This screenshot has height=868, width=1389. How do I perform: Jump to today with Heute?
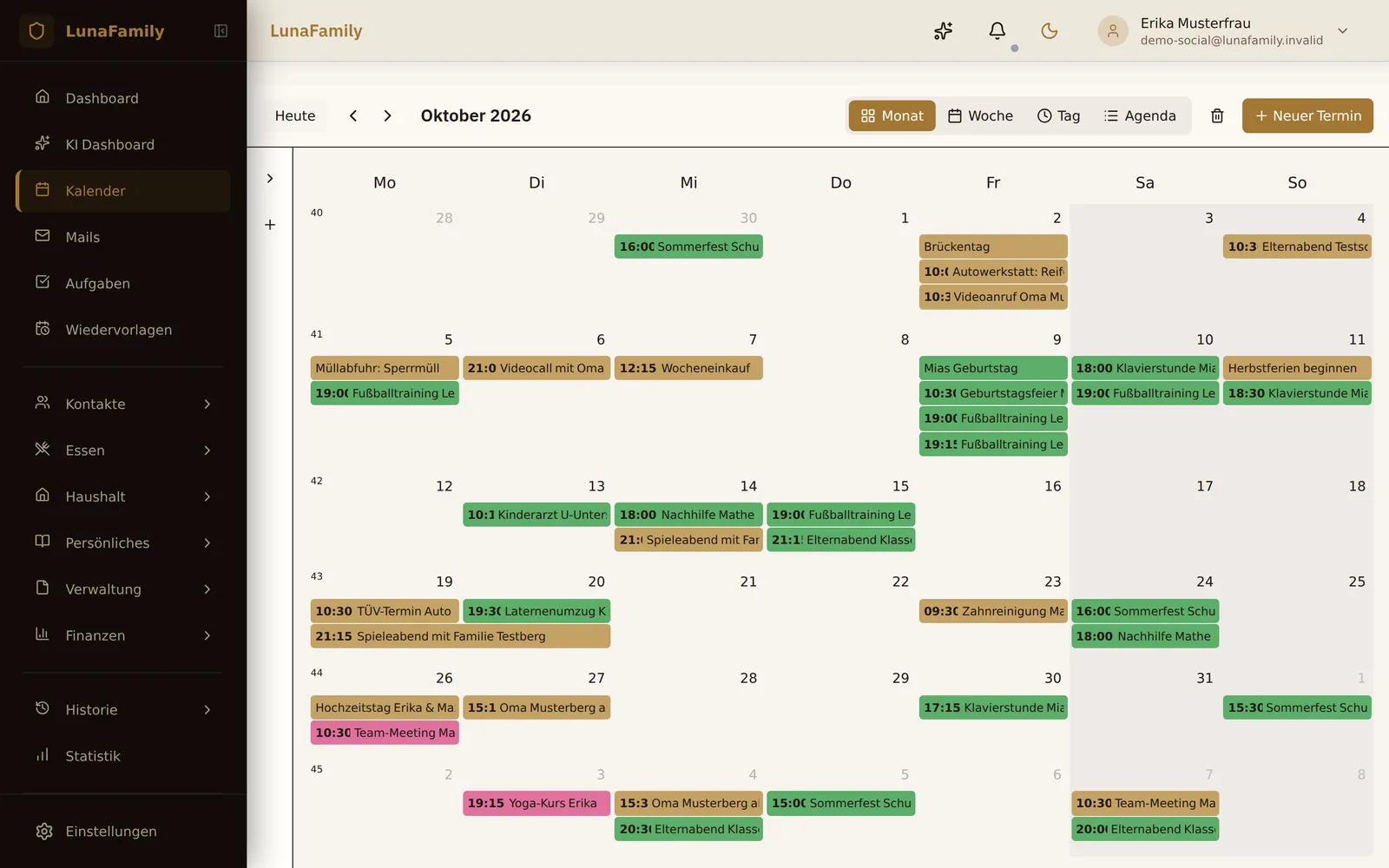tap(295, 115)
